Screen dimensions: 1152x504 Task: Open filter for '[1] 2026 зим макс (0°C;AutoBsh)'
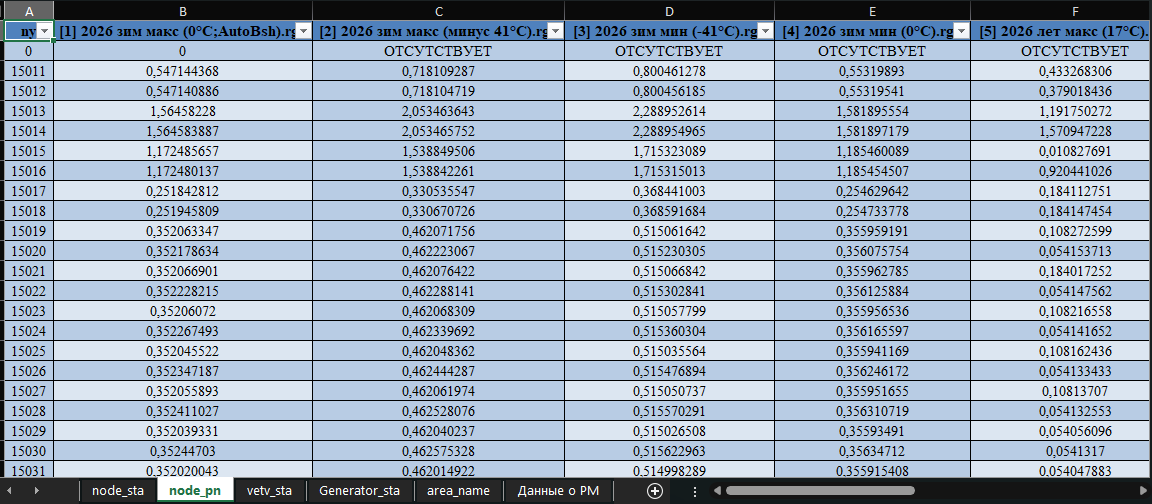[x=303, y=32]
